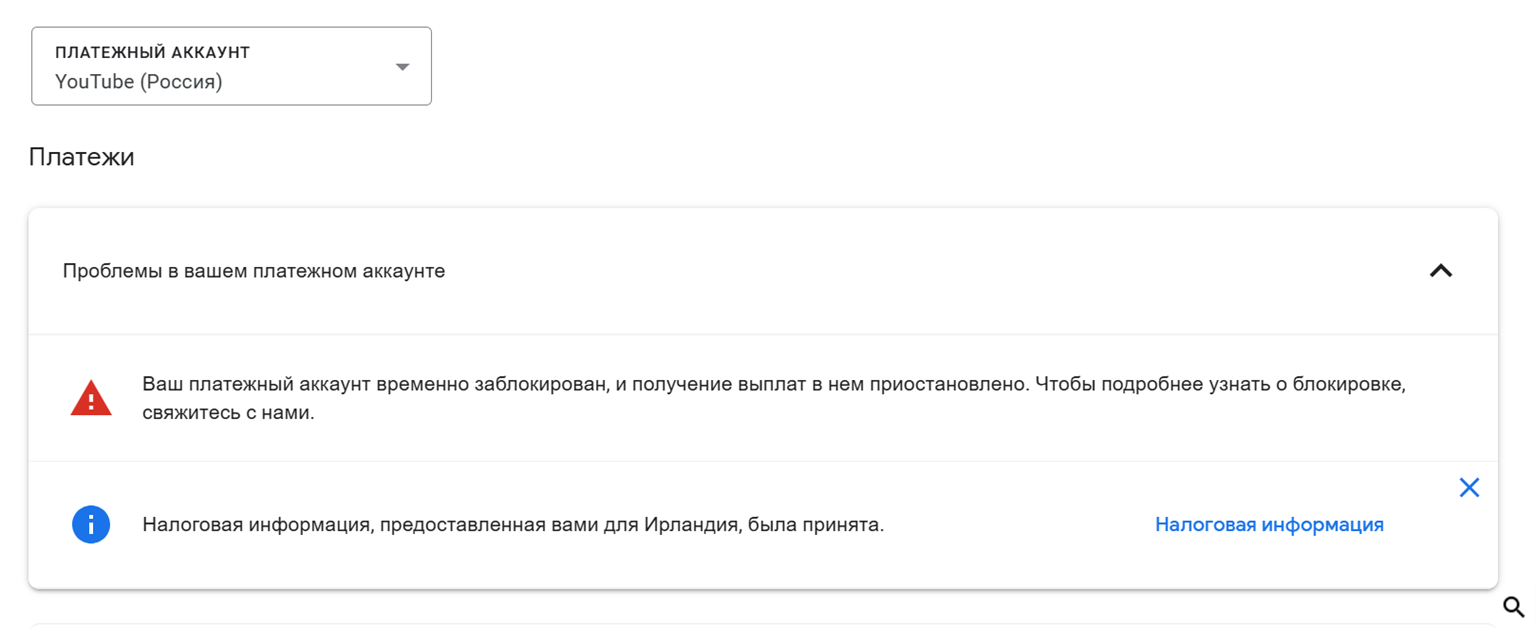Click the 'свяжитесь с нами' text line
The image size is (1536, 628).
coord(228,412)
